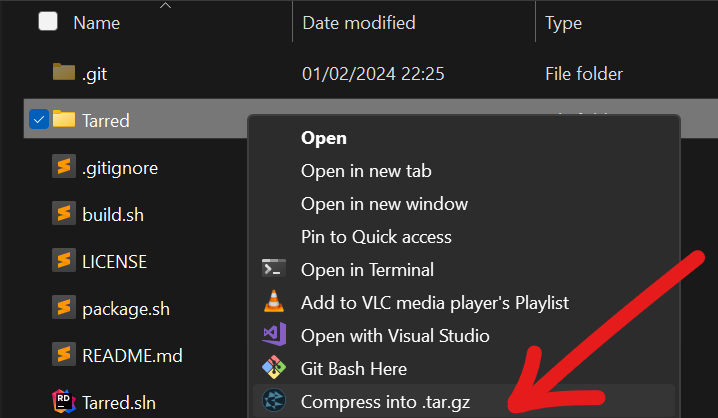718x418 pixels.
Task: Select the LICENSE file row
Action: [115, 261]
